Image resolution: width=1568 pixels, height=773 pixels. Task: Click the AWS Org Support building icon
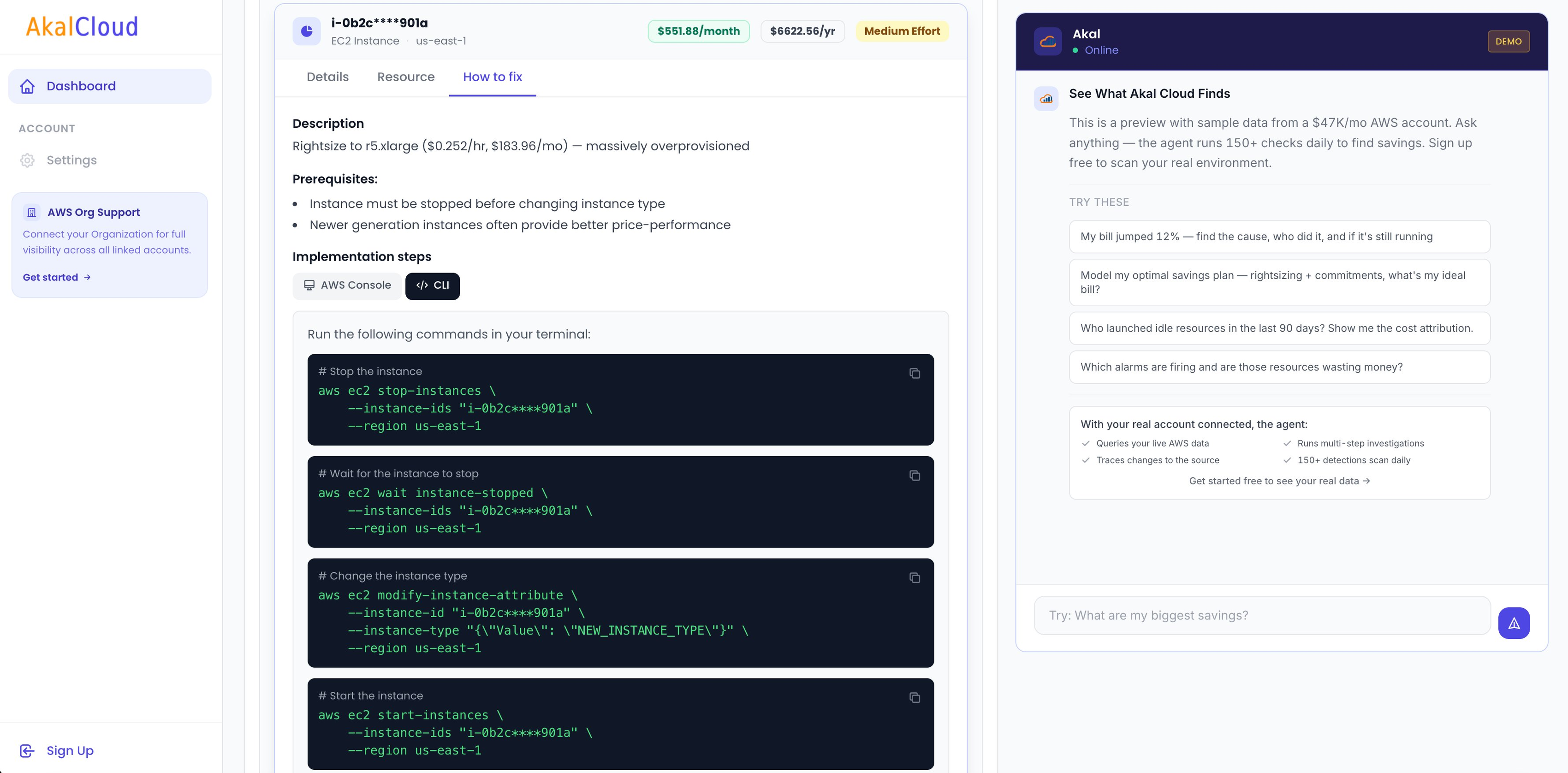point(32,213)
